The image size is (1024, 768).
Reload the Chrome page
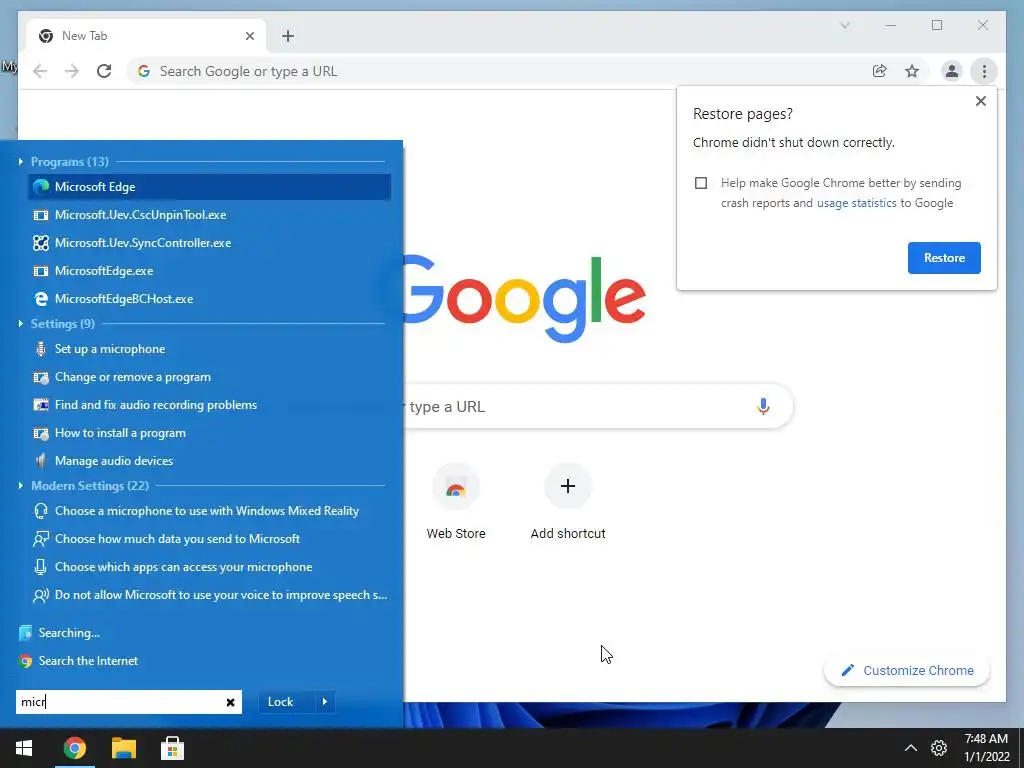click(104, 71)
